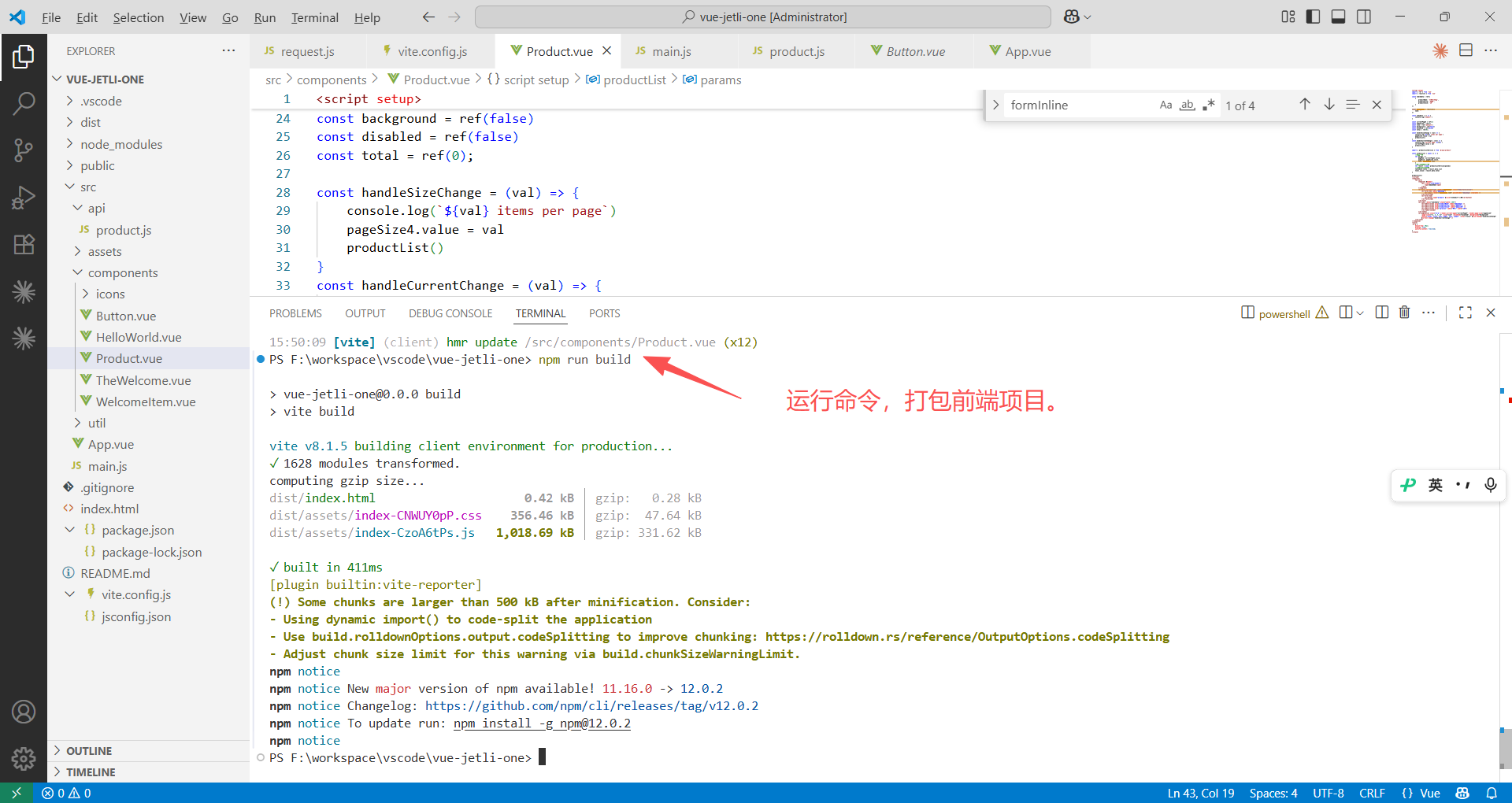Toggle the Primary Side Bar visibility
Viewport: 1512px width, 803px height.
click(1313, 17)
